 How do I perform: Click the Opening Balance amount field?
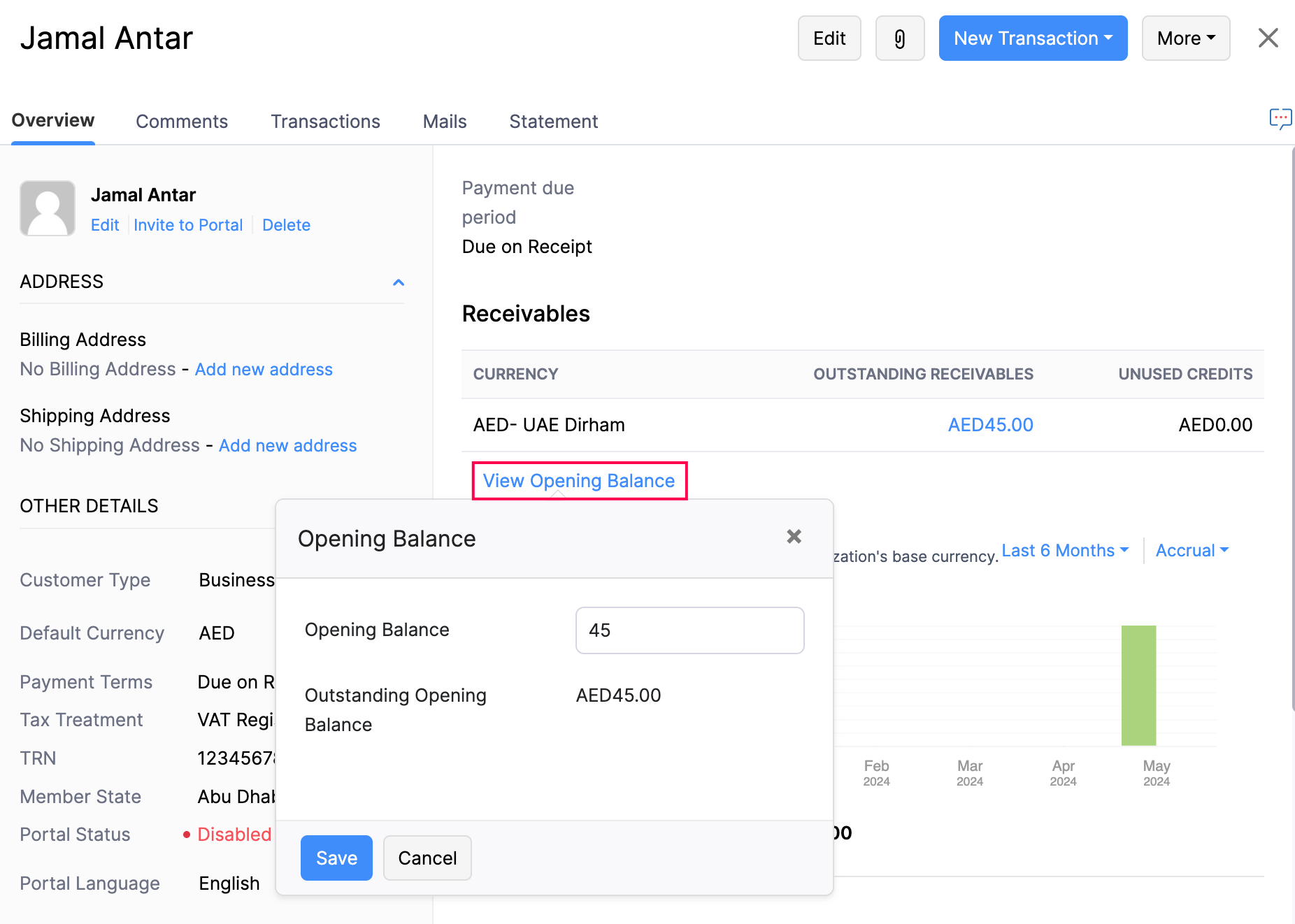click(689, 630)
